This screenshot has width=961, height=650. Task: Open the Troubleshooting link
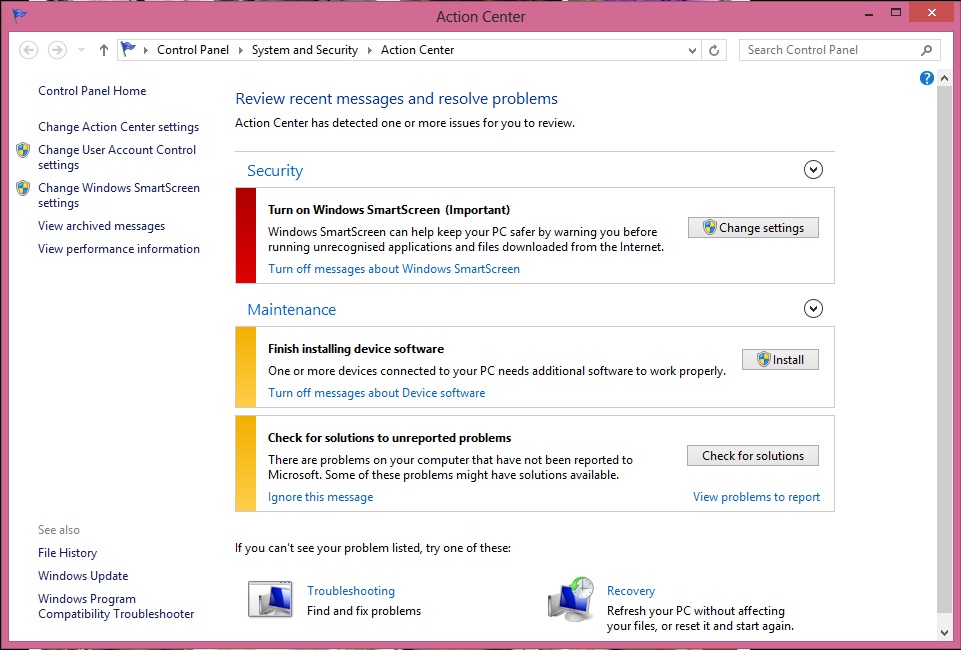pos(351,591)
